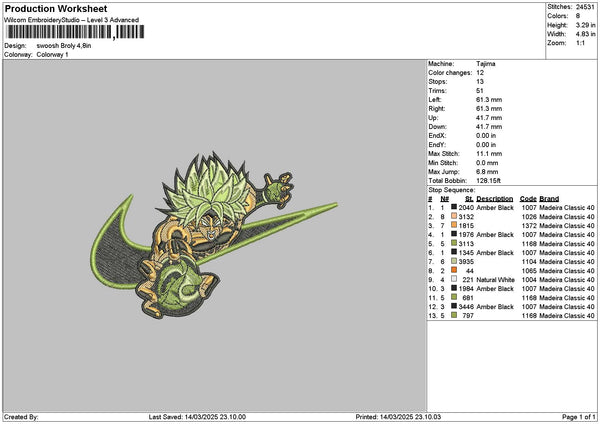
Task: Click the orange swatch beside 1815 stitches
Action: click(x=454, y=225)
